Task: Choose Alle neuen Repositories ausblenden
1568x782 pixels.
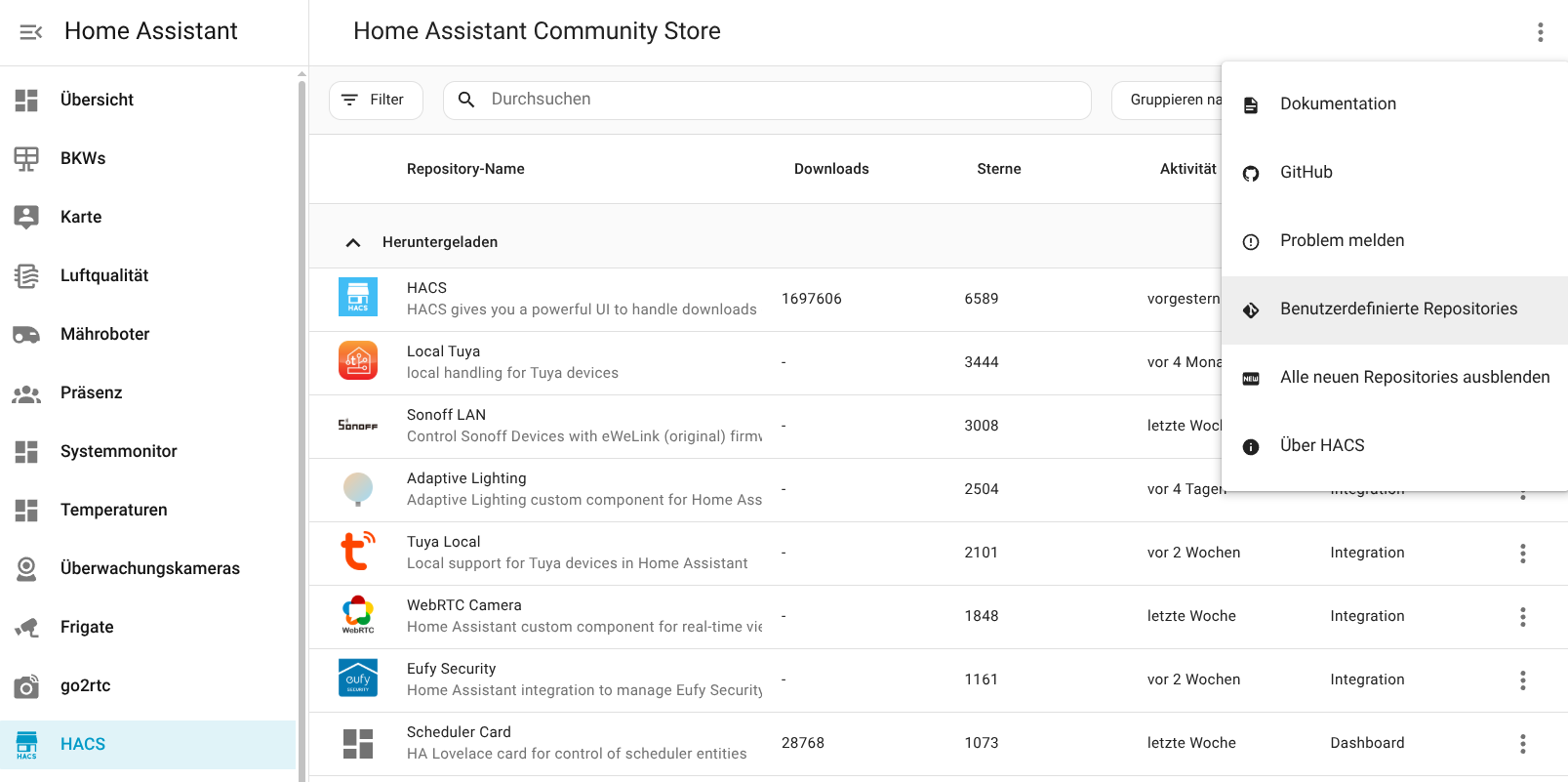Action: point(1394,378)
